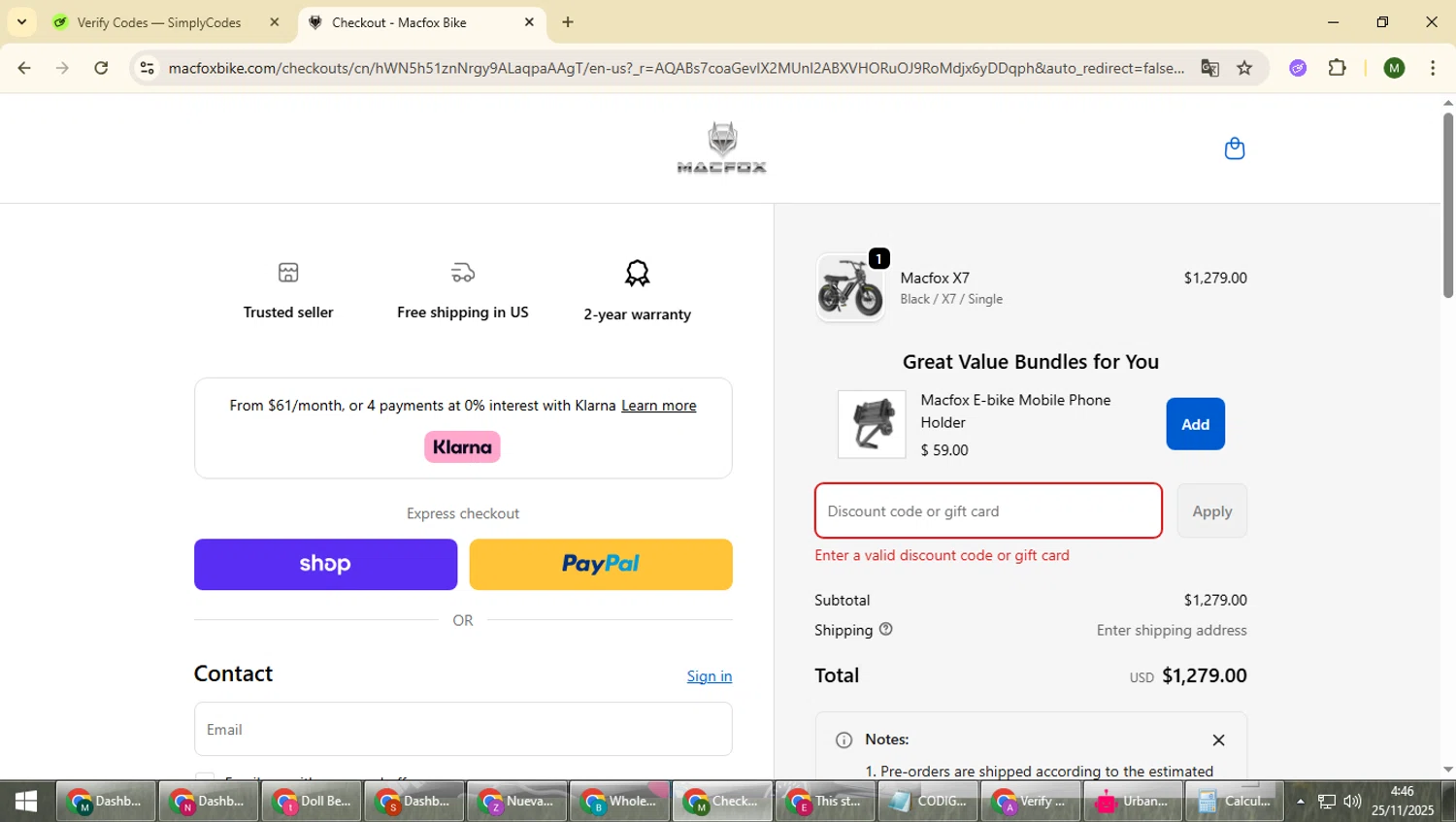Viewport: 1456px width, 822px height.
Task: Open the Calculator taskbar item
Action: pyautogui.click(x=1235, y=802)
